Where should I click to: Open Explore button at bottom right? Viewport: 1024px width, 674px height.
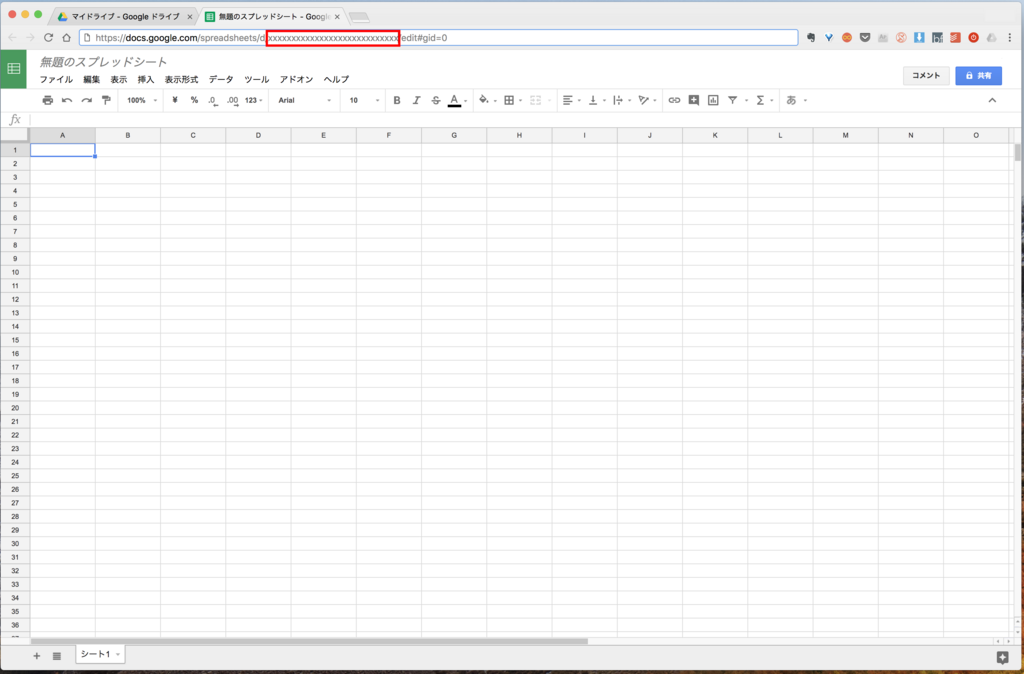point(1002,658)
